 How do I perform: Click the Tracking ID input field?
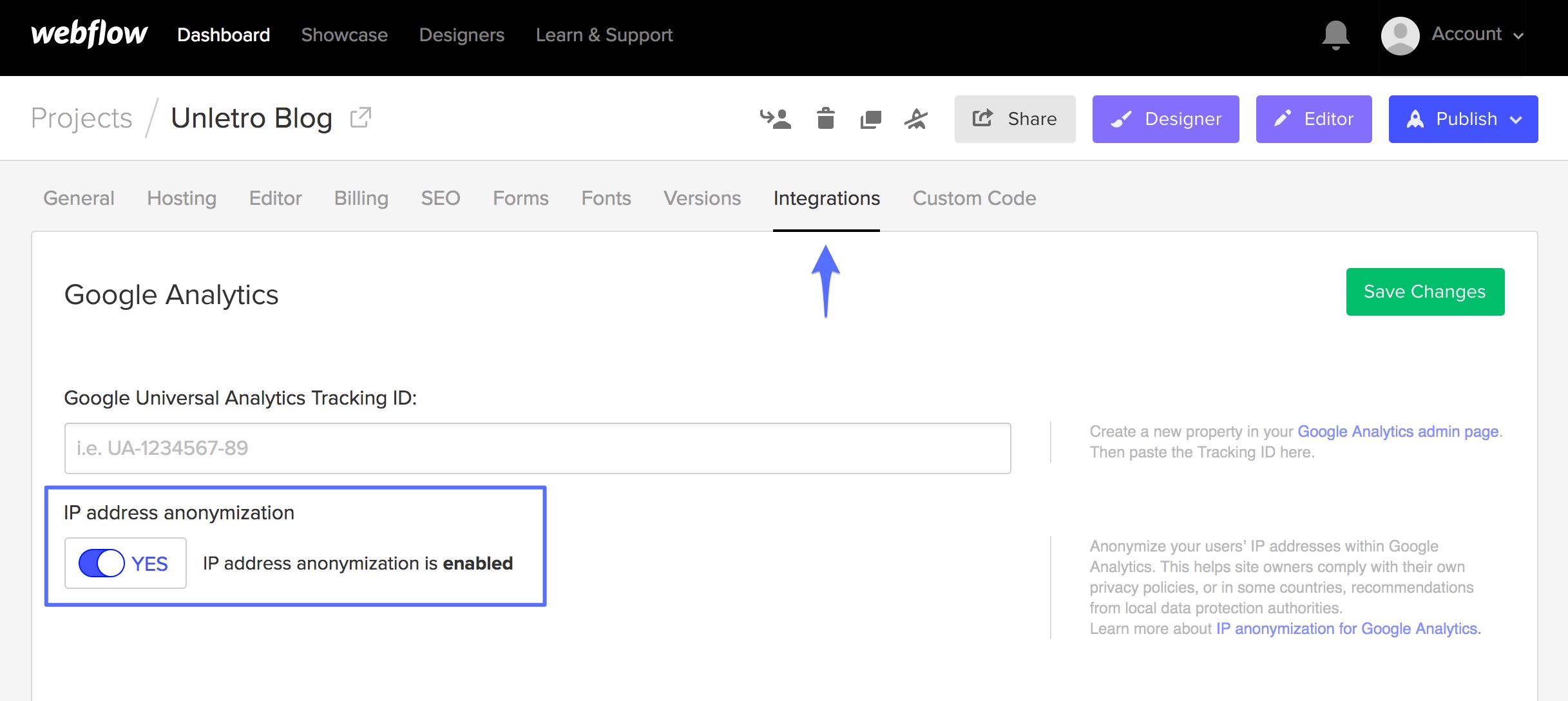(537, 448)
